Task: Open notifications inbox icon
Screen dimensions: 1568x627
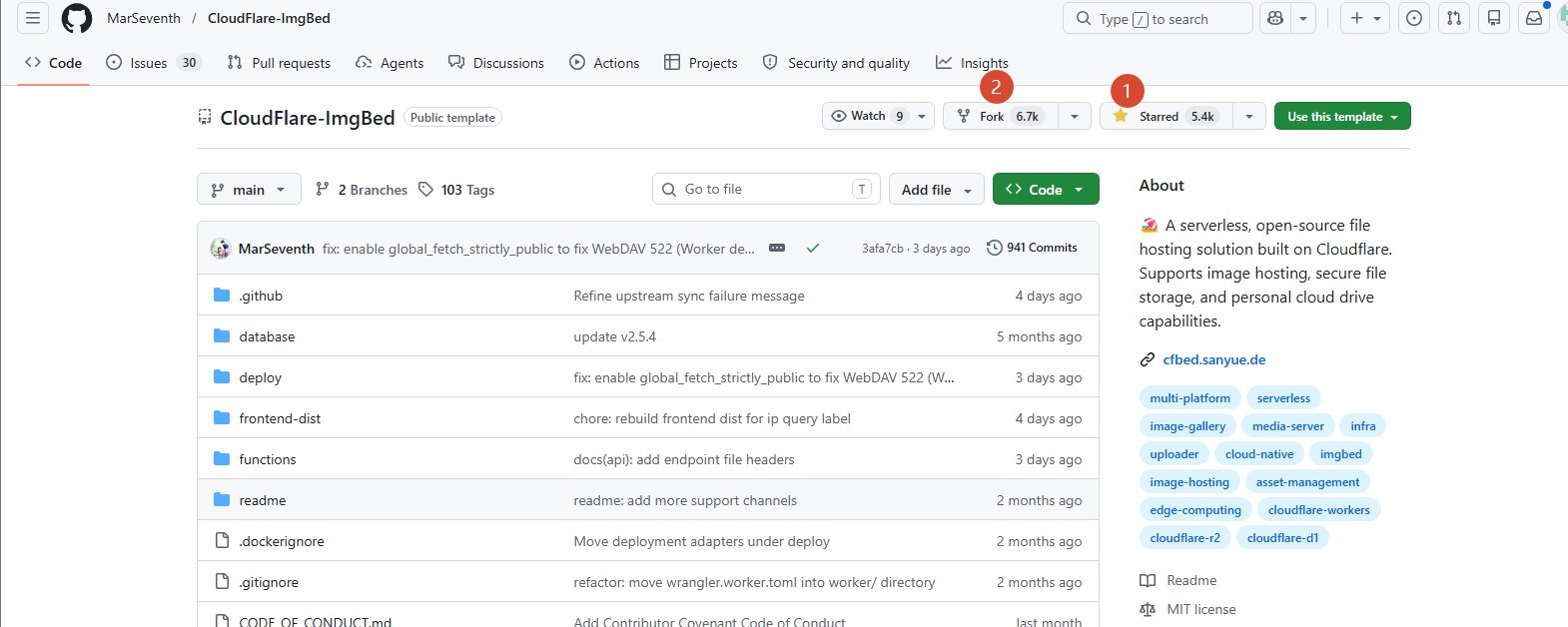Action: tap(1534, 18)
